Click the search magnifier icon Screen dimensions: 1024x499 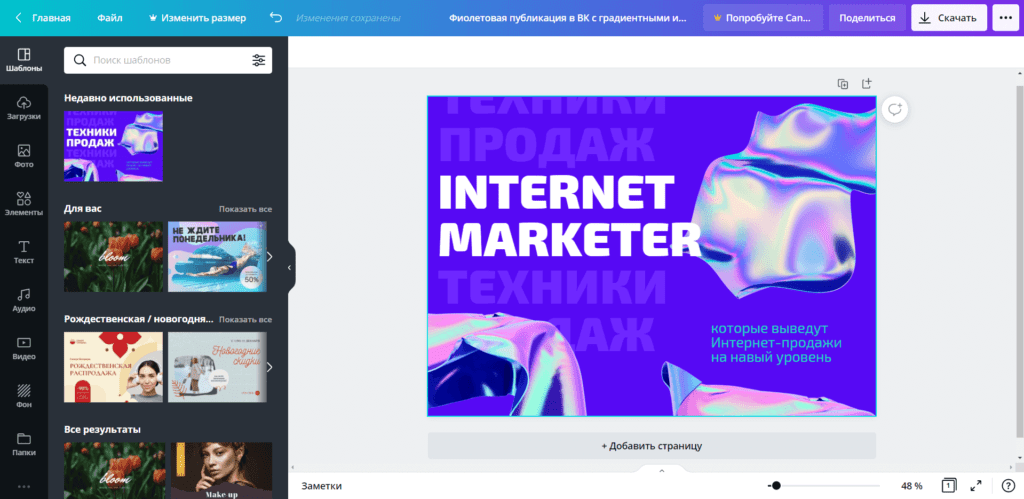coord(80,60)
